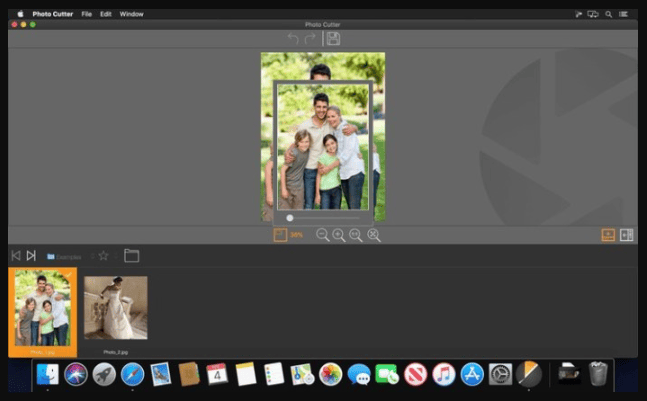Open Finder from the Dock
Screen dimensions: 647x401
(x=47, y=374)
